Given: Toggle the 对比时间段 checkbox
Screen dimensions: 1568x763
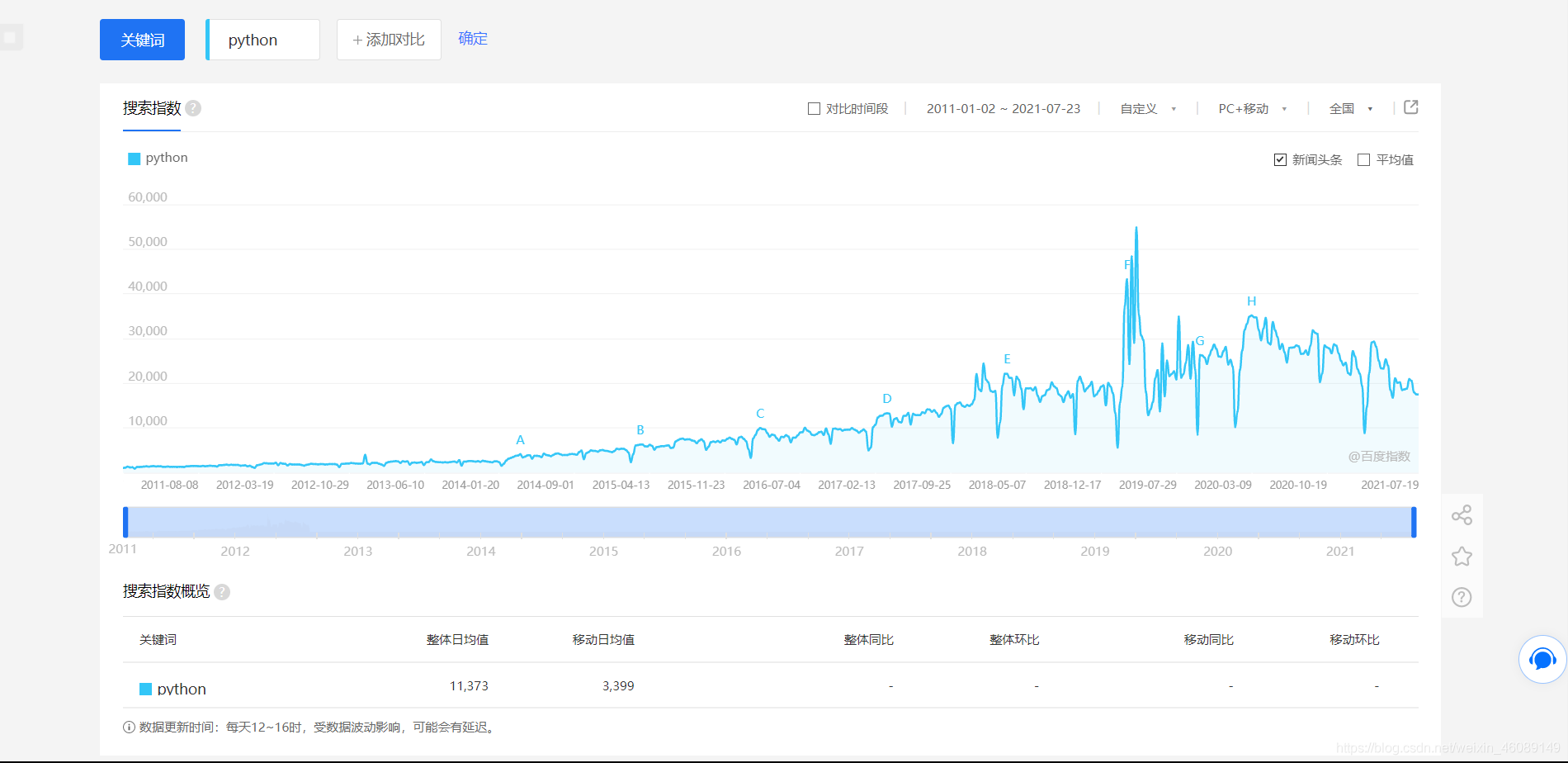Looking at the screenshot, I should pos(814,109).
